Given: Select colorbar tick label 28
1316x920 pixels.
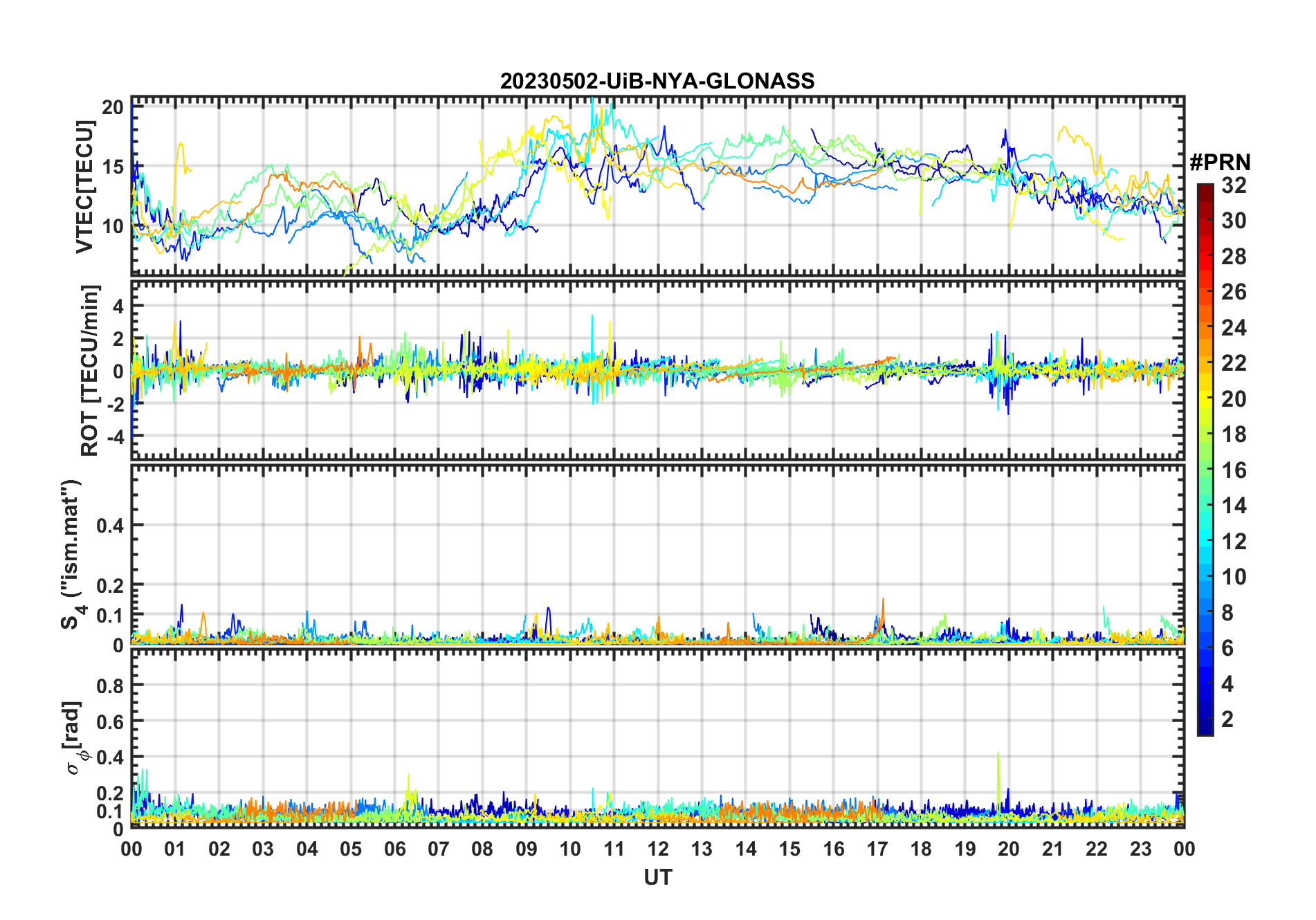Looking at the screenshot, I should click(1234, 257).
